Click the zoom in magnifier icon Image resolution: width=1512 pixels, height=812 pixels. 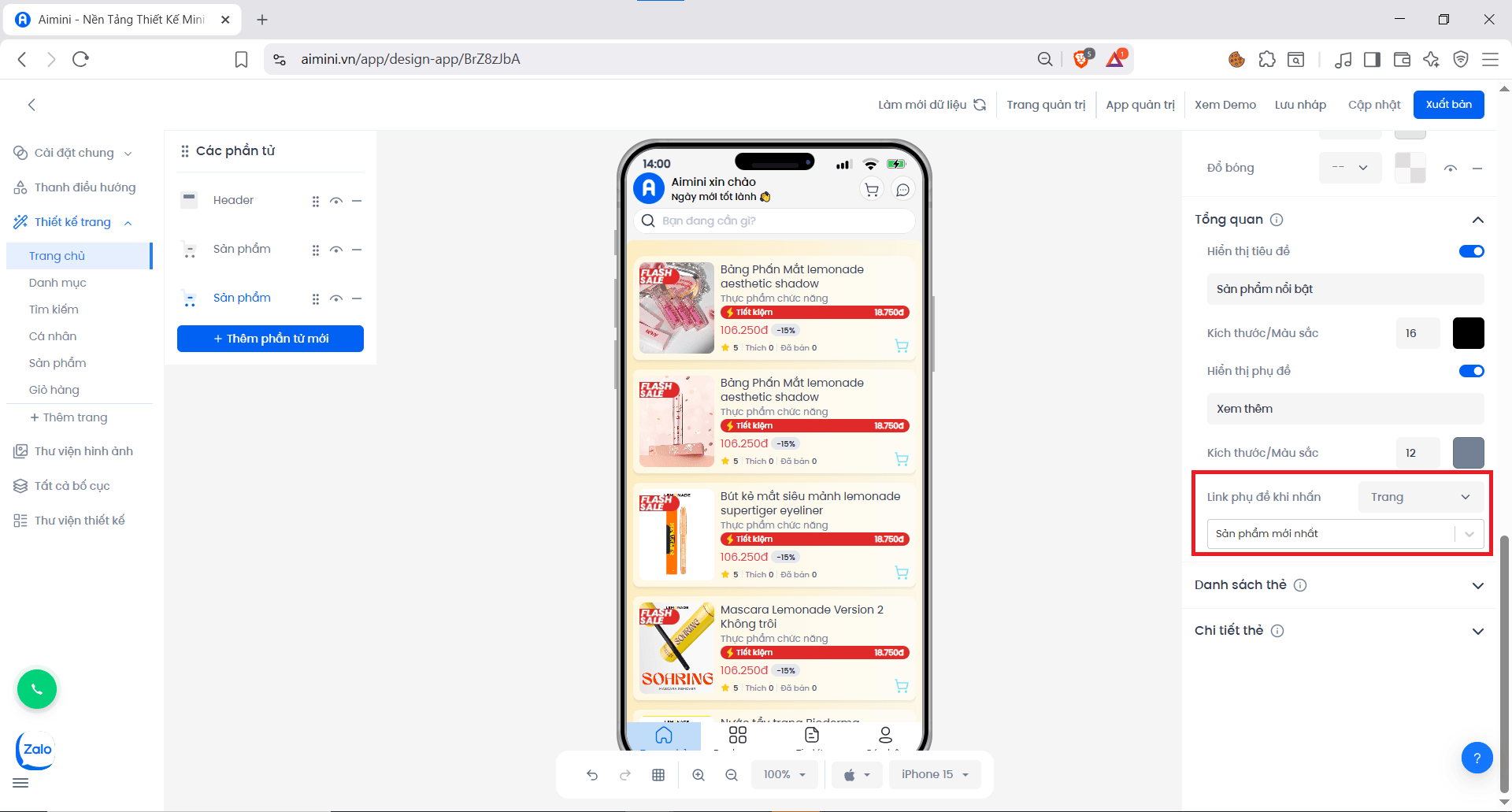tap(699, 775)
